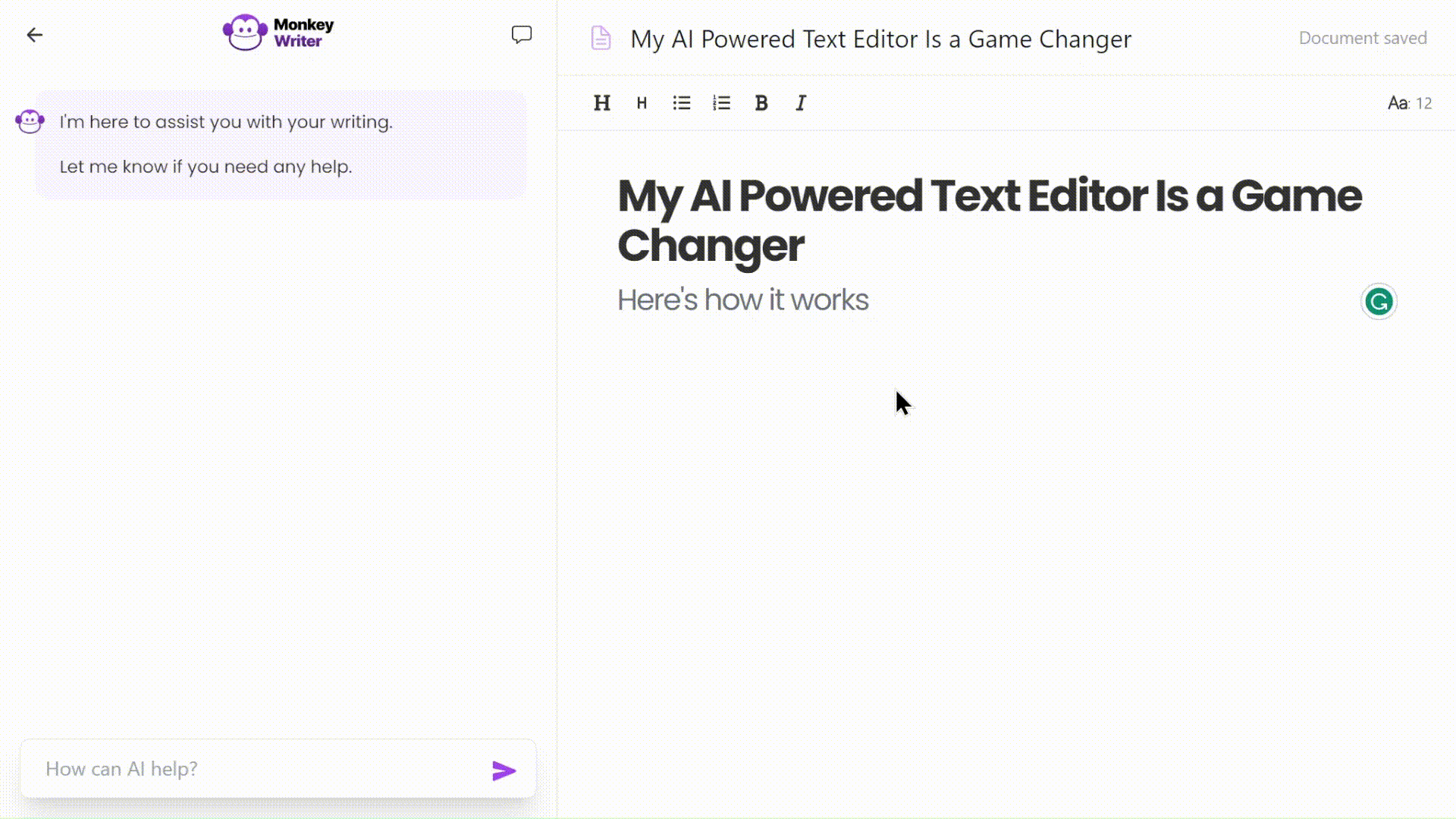The width and height of the screenshot is (1456, 819).
Task: Click the "Here's how it works" subheading
Action: pos(742,300)
